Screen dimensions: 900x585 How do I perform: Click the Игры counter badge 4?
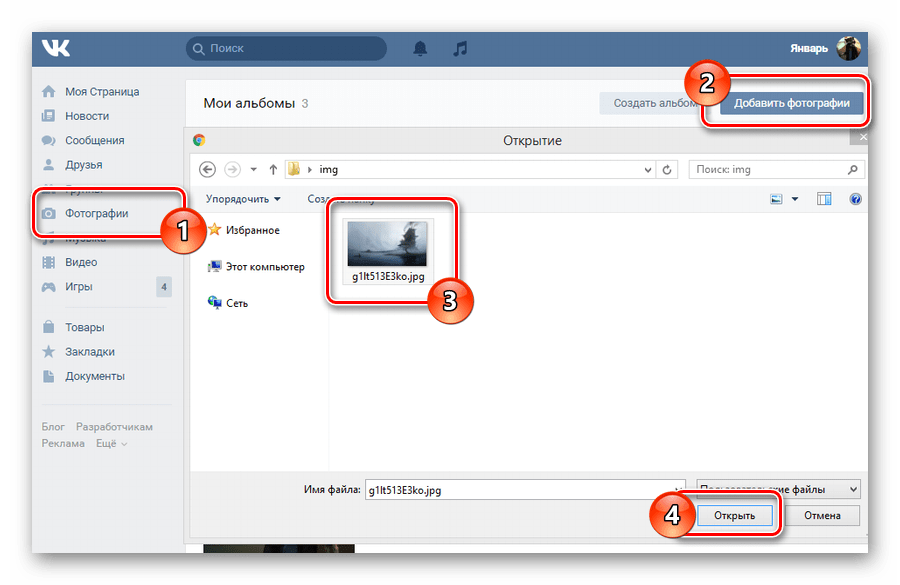click(164, 286)
